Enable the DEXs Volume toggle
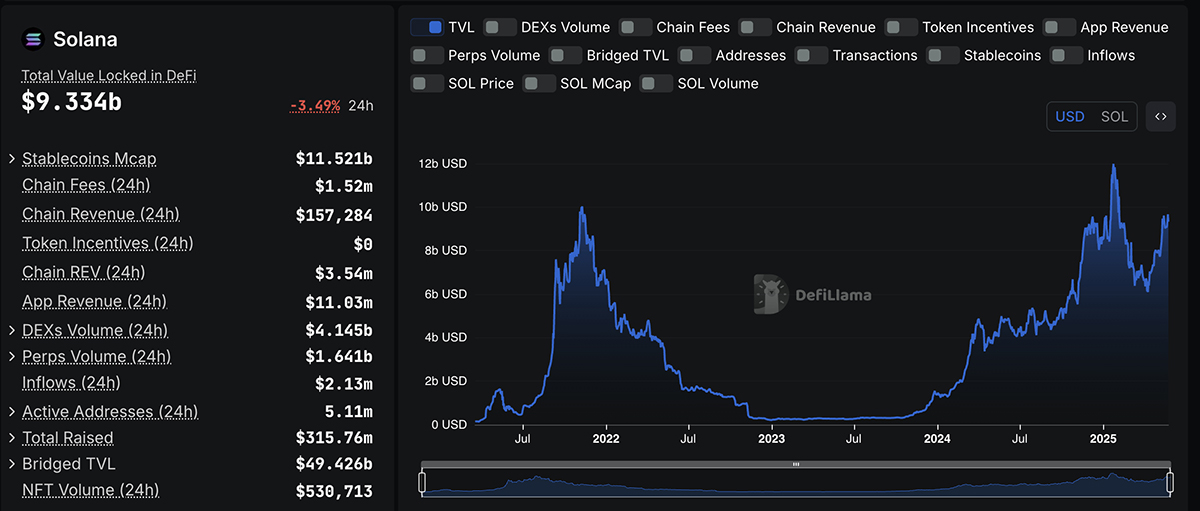This screenshot has height=511, width=1200. (x=501, y=27)
